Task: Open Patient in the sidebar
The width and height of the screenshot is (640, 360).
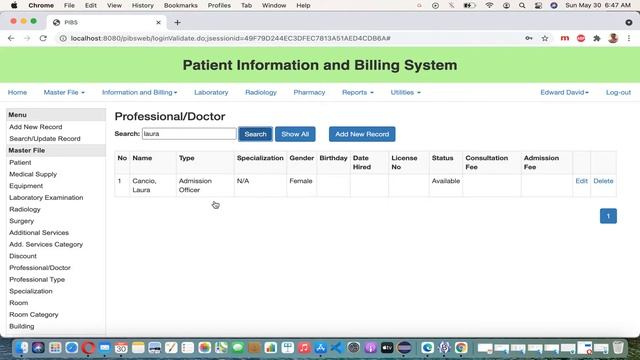Action: point(20,162)
